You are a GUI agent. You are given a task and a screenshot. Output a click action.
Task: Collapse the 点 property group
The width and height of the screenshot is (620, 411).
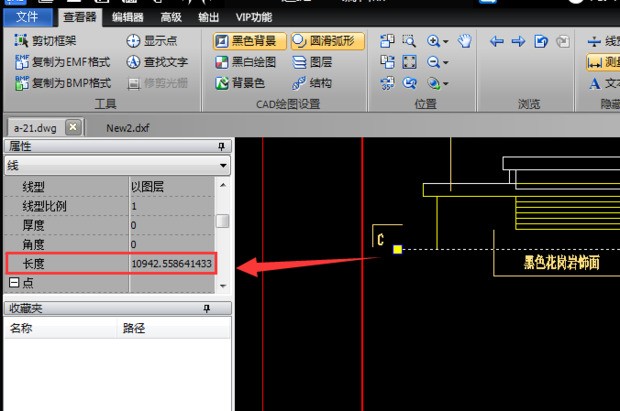pos(14,282)
